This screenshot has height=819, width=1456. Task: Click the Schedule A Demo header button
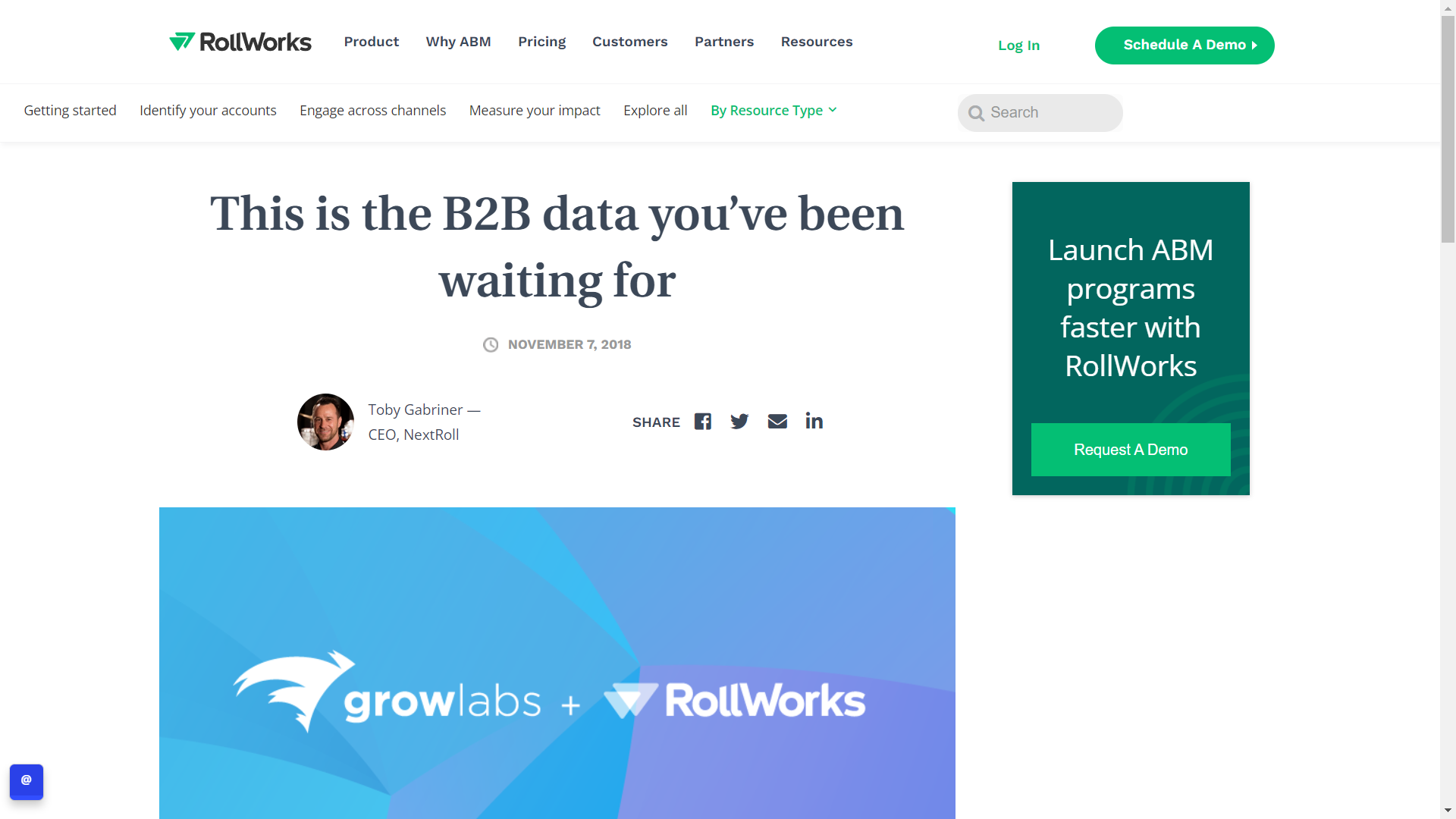[x=1184, y=45]
